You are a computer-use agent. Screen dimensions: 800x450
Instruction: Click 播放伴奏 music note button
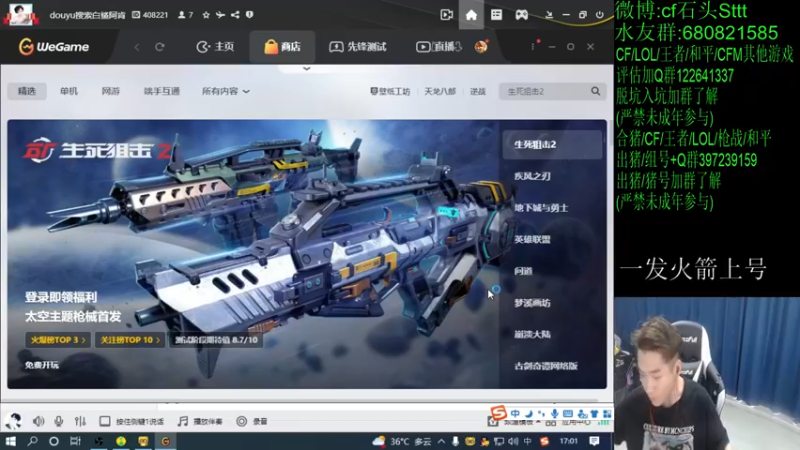pyautogui.click(x=199, y=421)
